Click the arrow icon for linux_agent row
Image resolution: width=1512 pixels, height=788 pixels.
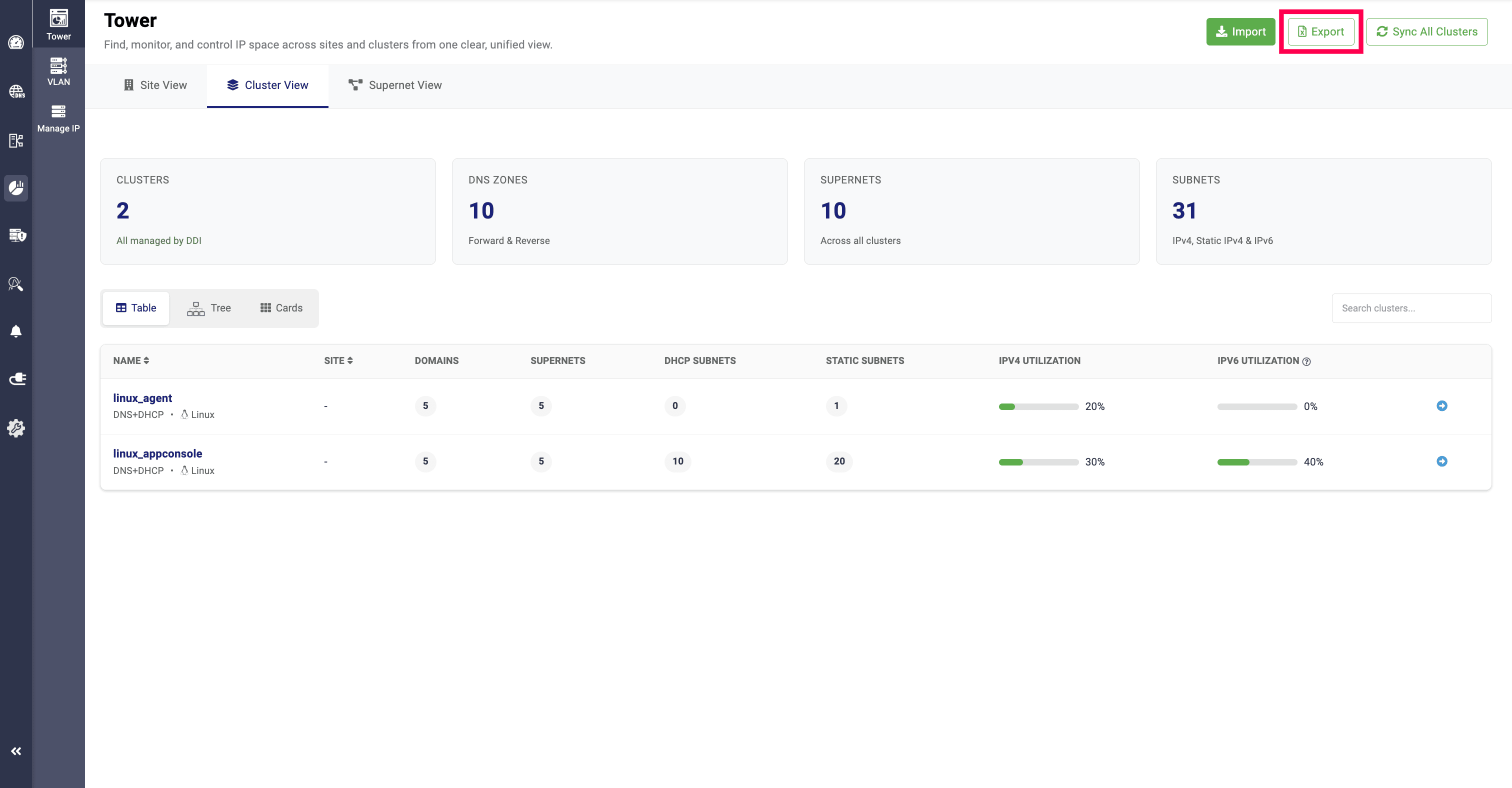tap(1441, 406)
